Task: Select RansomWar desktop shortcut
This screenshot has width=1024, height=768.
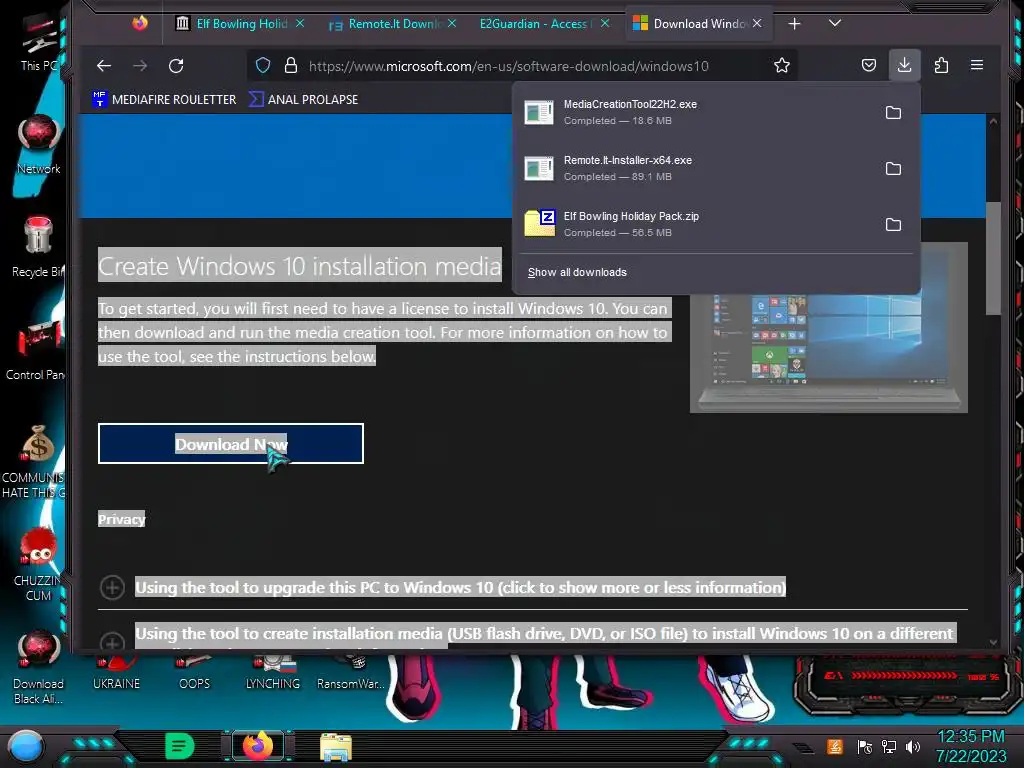Action: point(351,675)
